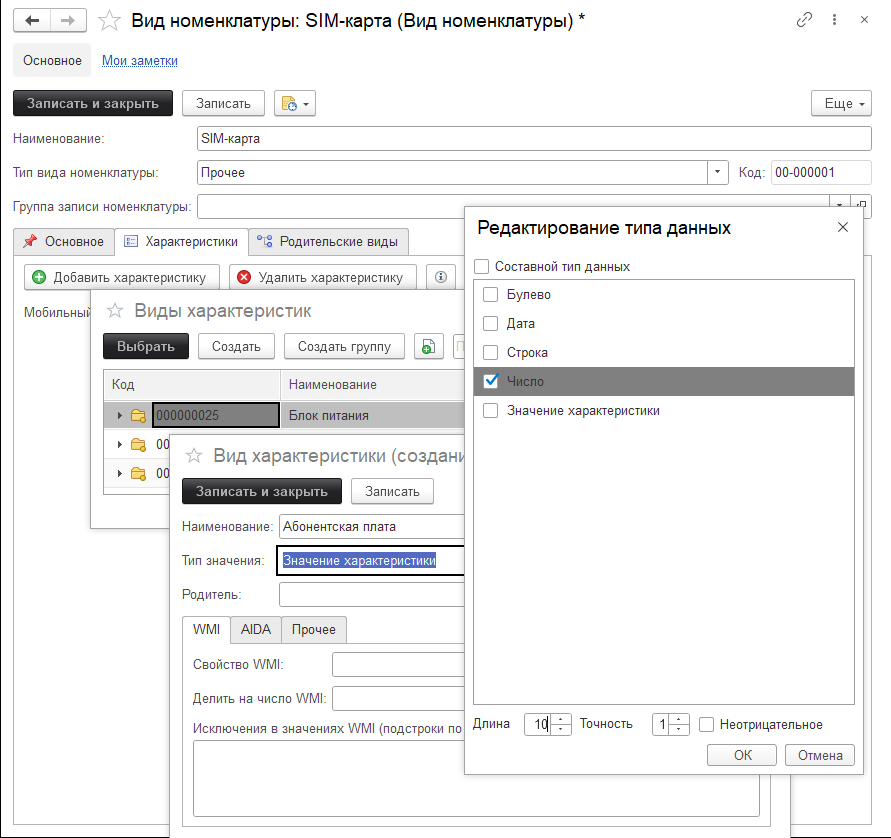Click the forward navigation arrow
The image size is (891, 838).
[68, 21]
